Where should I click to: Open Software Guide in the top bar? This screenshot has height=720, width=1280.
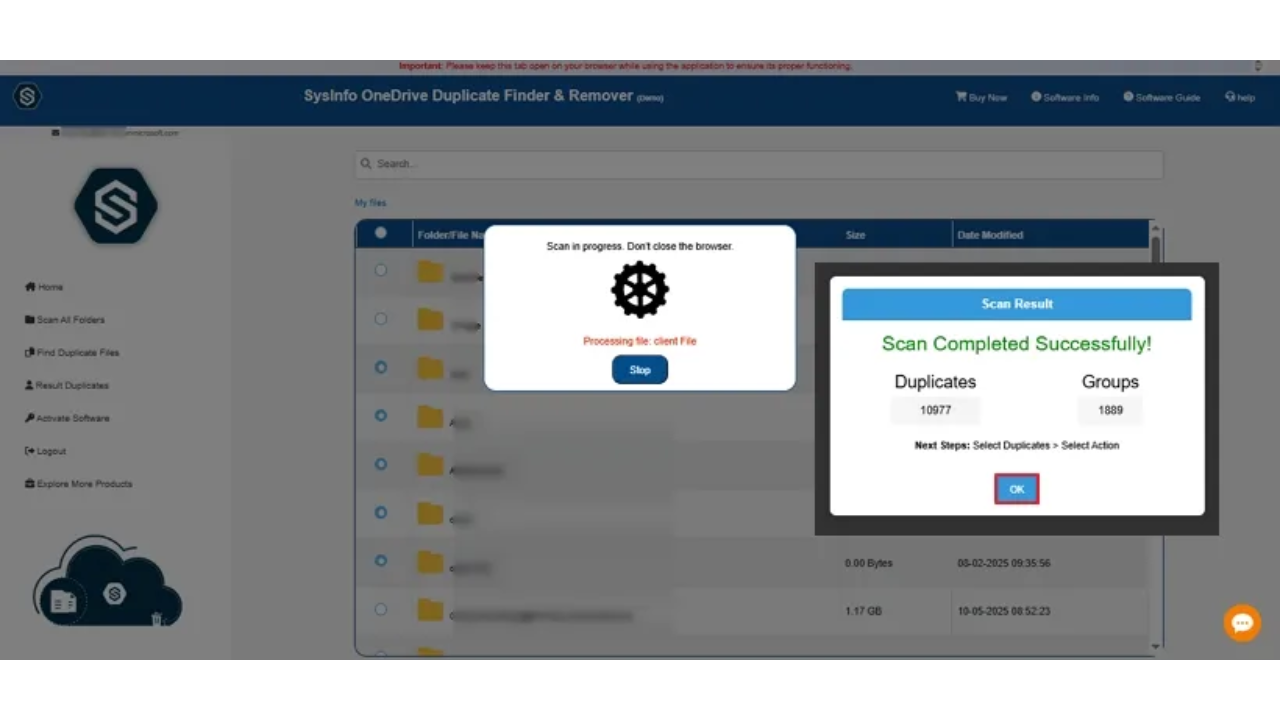[x=1161, y=98]
